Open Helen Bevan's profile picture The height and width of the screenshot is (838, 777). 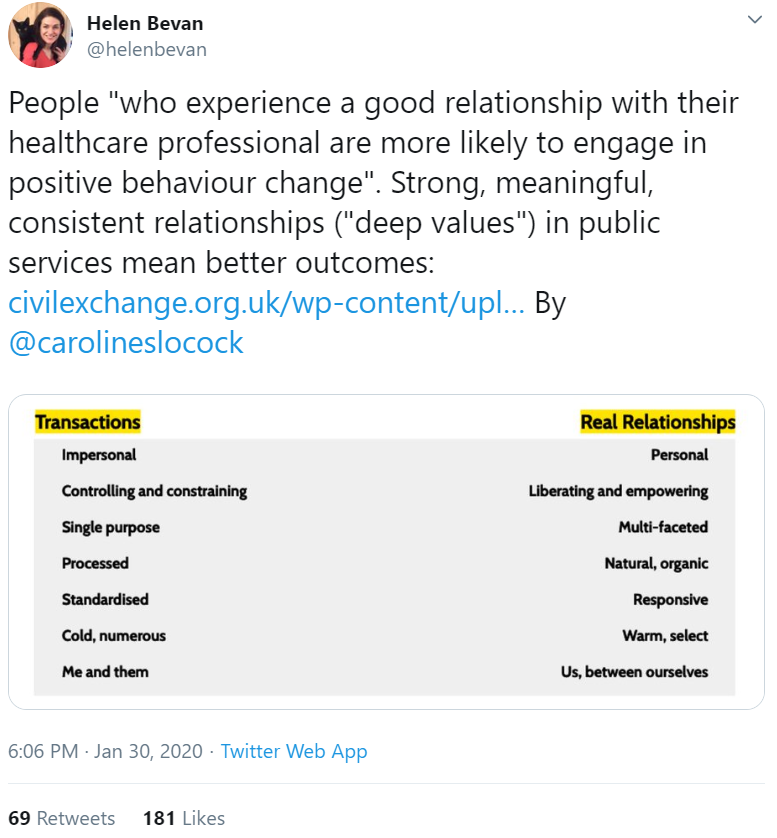pyautogui.click(x=40, y=35)
